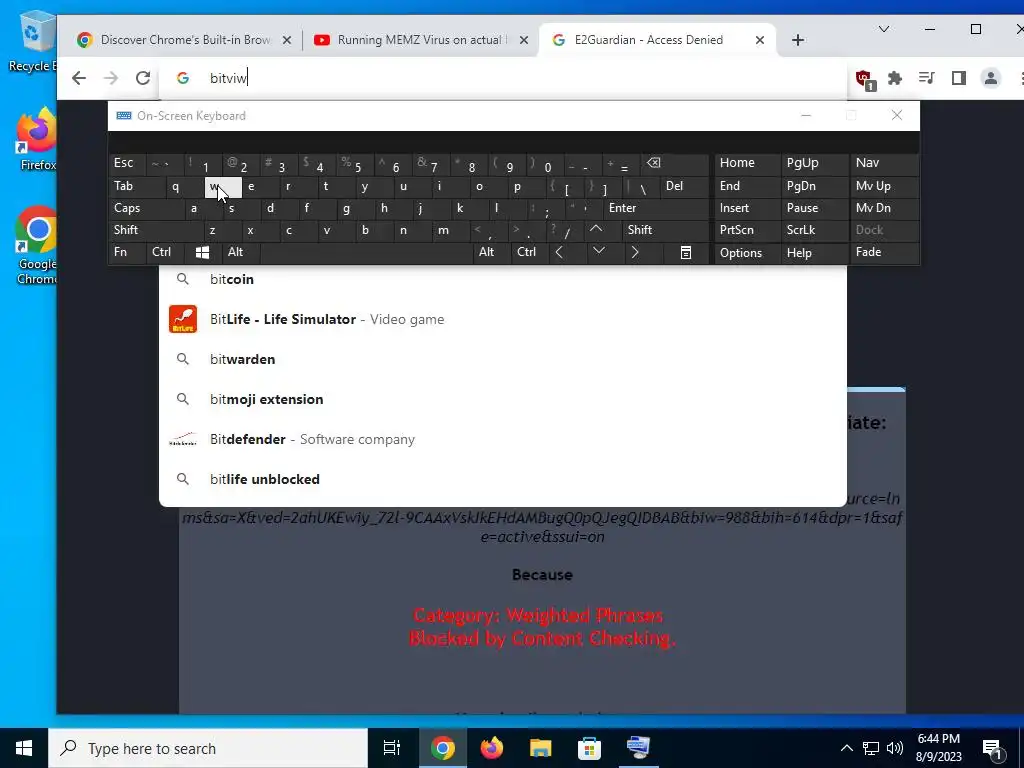
Task: Switch to E2Guardian - Access Denied tab
Action: tap(658, 40)
